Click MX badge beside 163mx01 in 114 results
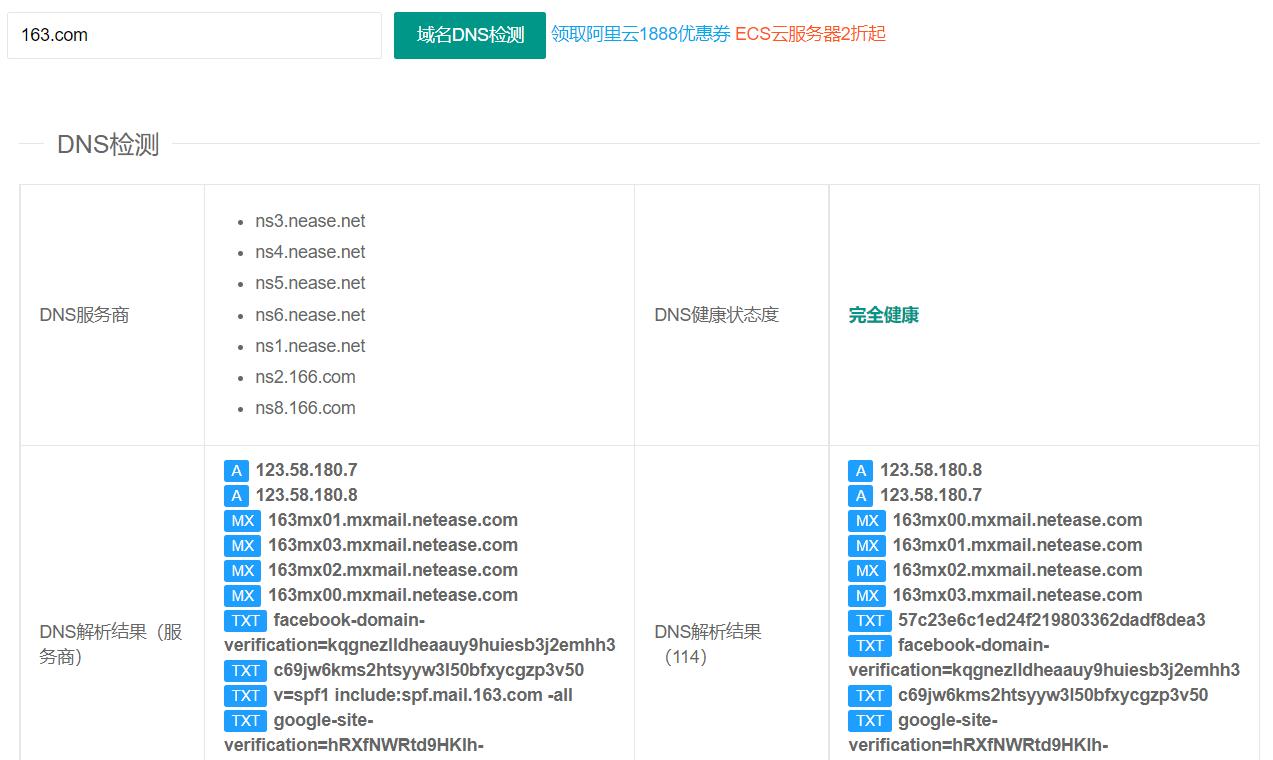Screen dimensions: 1273x760 (x=867, y=545)
